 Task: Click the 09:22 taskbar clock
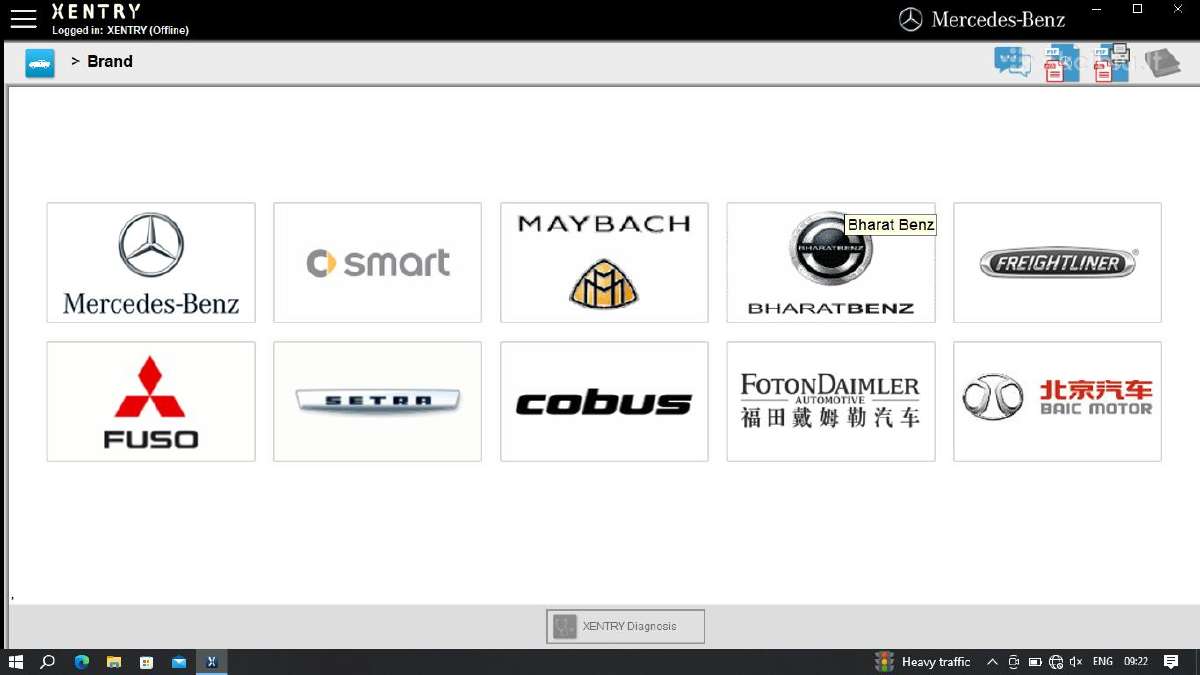(1136, 662)
